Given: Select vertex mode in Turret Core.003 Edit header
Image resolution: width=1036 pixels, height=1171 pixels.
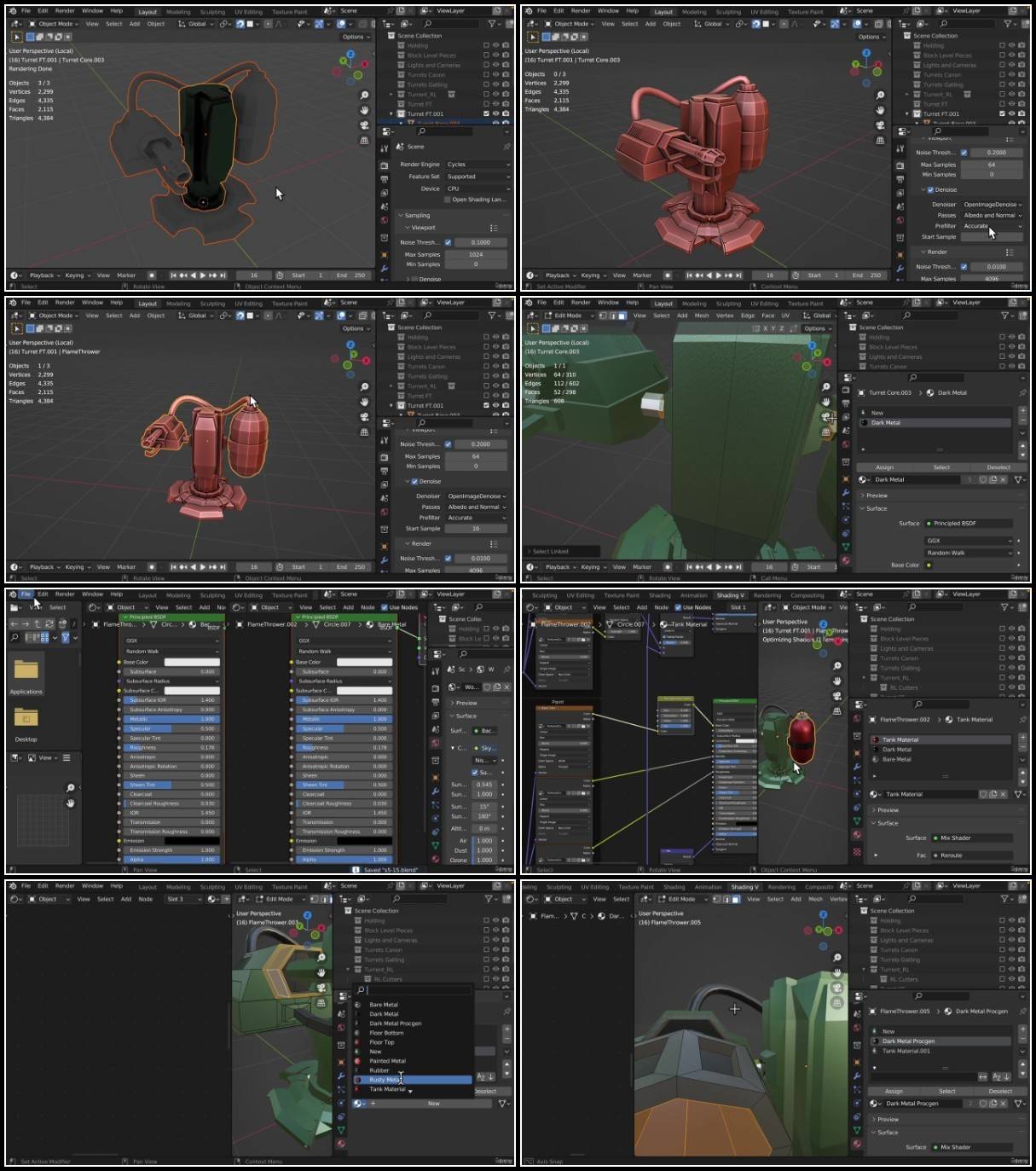Looking at the screenshot, I should click(x=601, y=316).
